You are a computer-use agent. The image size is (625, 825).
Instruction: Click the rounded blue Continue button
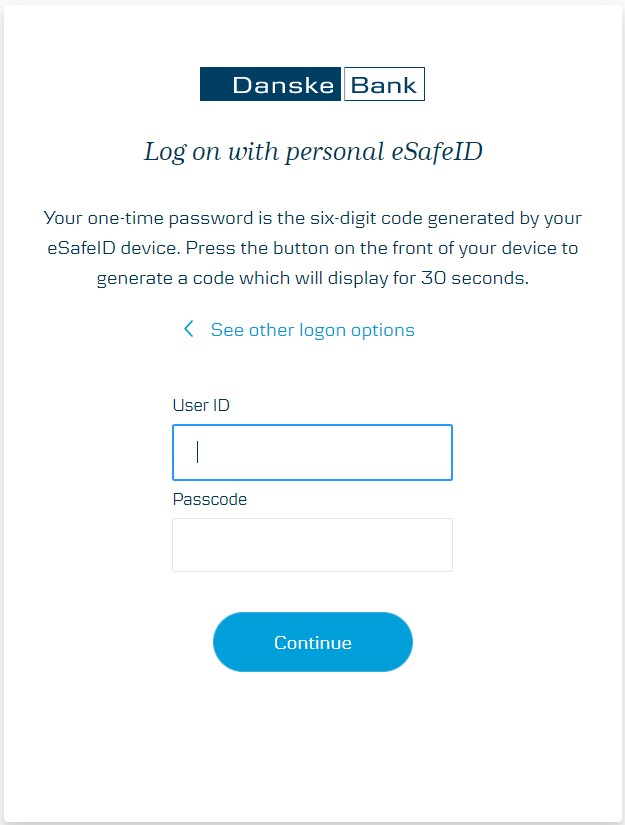(312, 641)
